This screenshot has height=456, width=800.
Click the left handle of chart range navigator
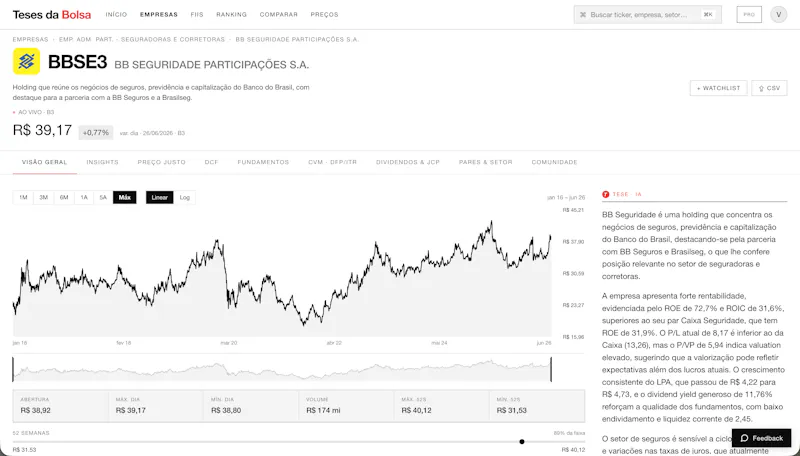tap(13, 369)
